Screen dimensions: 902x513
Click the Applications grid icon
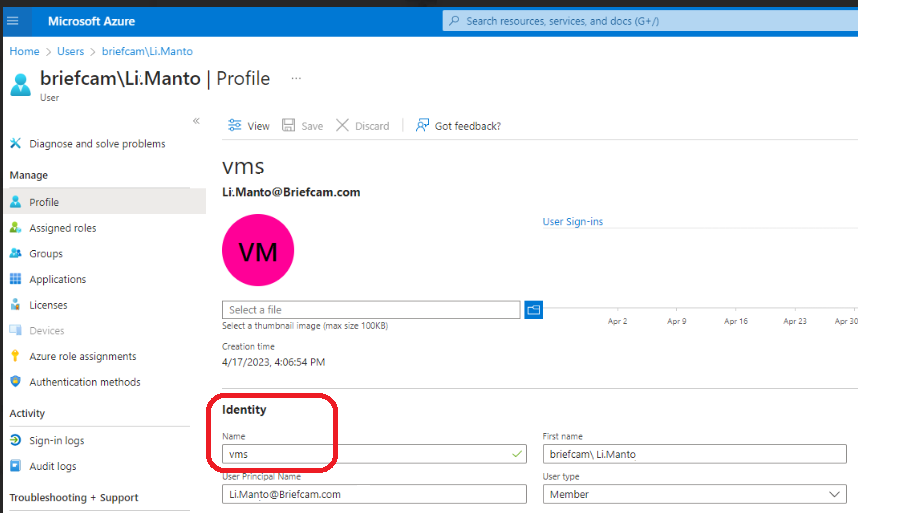[x=16, y=279]
